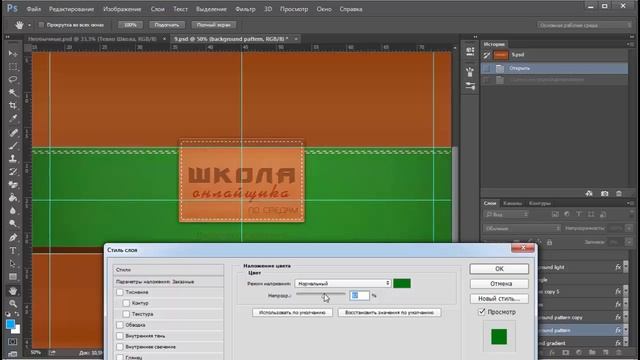Select the Magic Wand tool
This screenshot has height=360, width=640.
tap(13, 93)
